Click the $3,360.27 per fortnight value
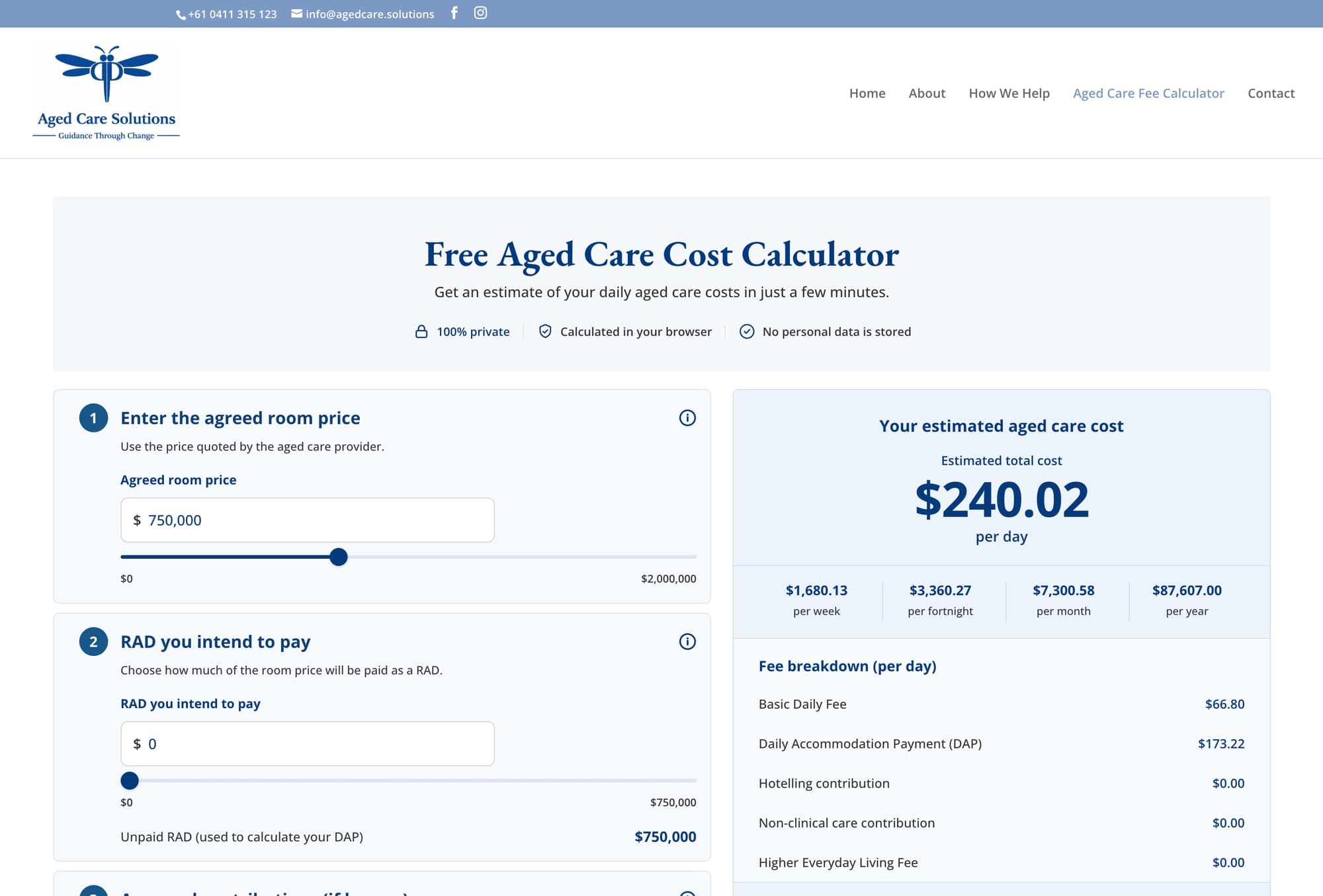 [940, 591]
